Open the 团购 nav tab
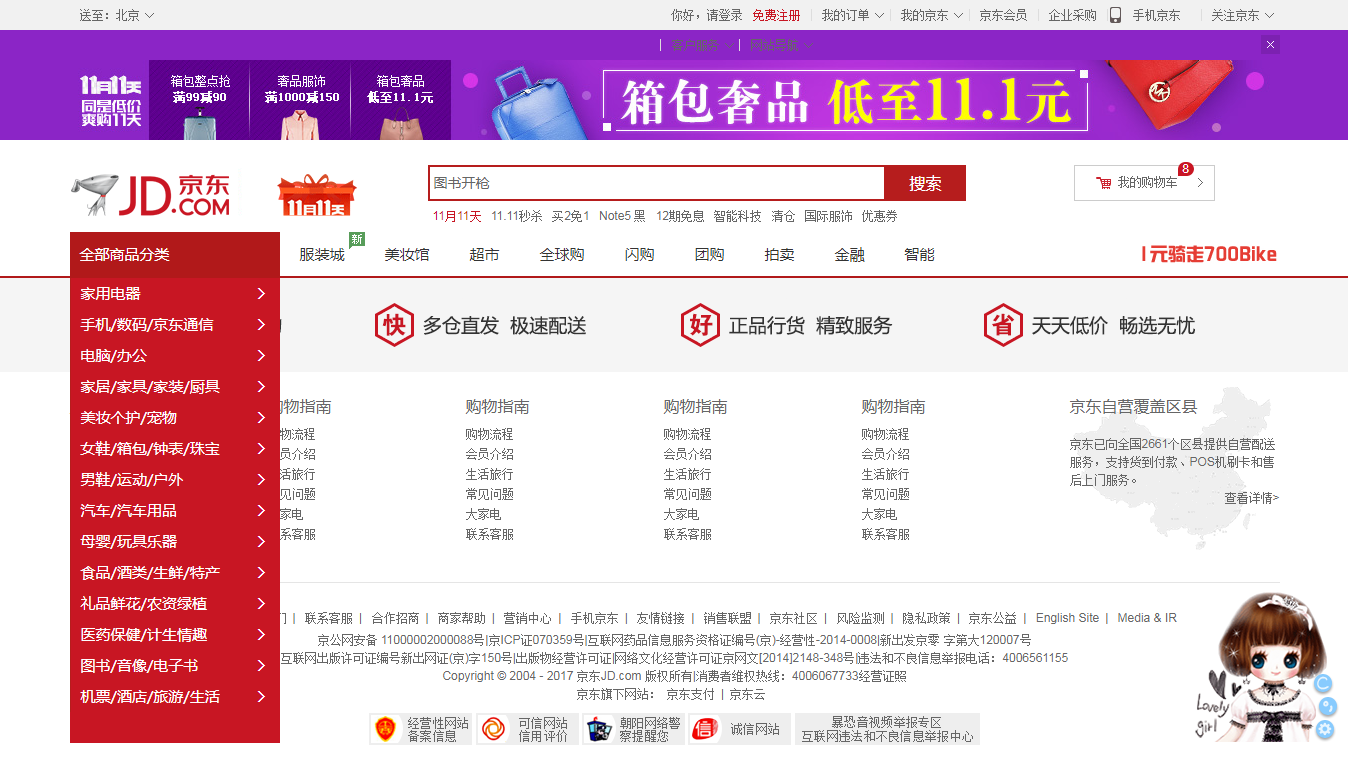 tap(709, 255)
